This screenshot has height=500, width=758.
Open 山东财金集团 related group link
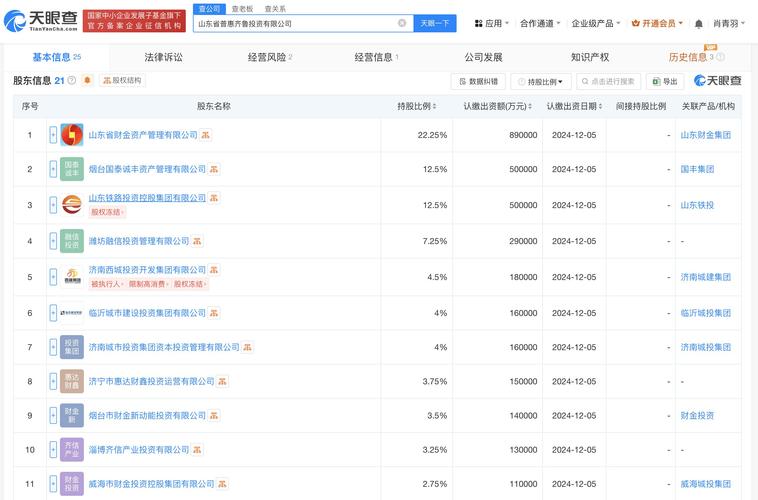tap(705, 135)
